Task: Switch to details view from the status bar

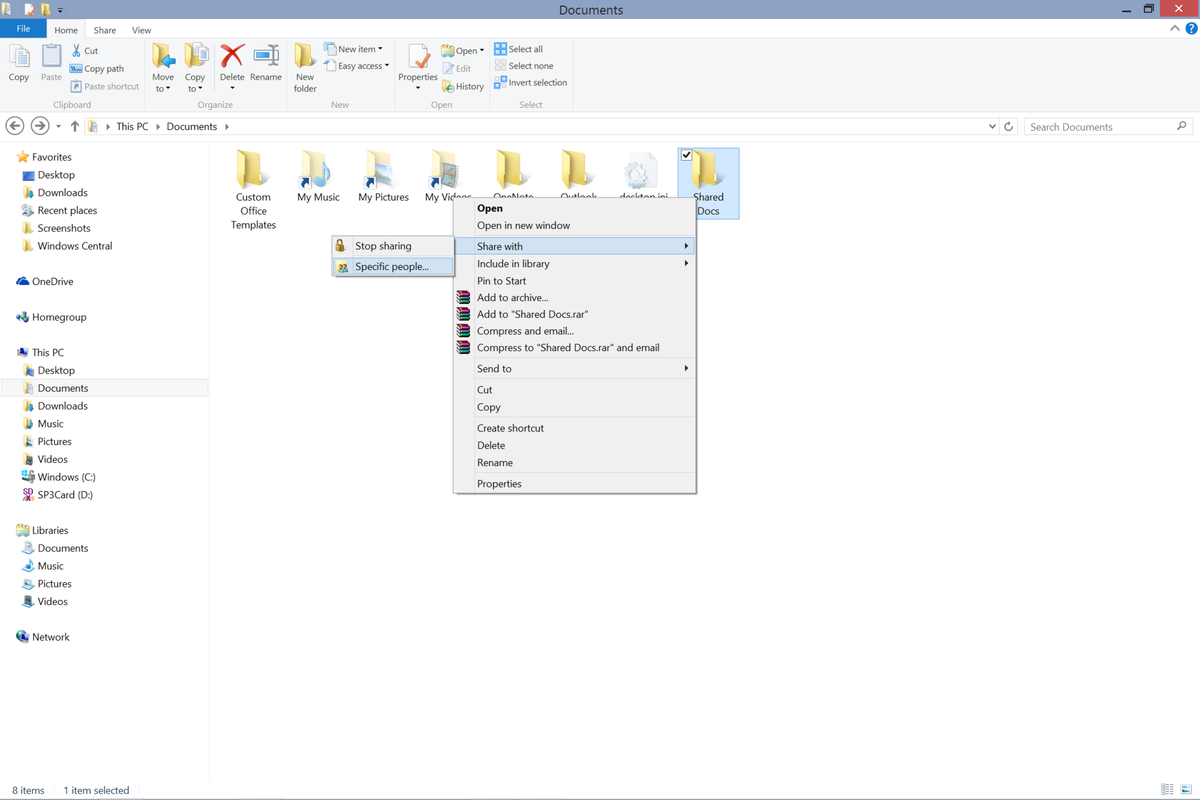Action: tap(1166, 790)
